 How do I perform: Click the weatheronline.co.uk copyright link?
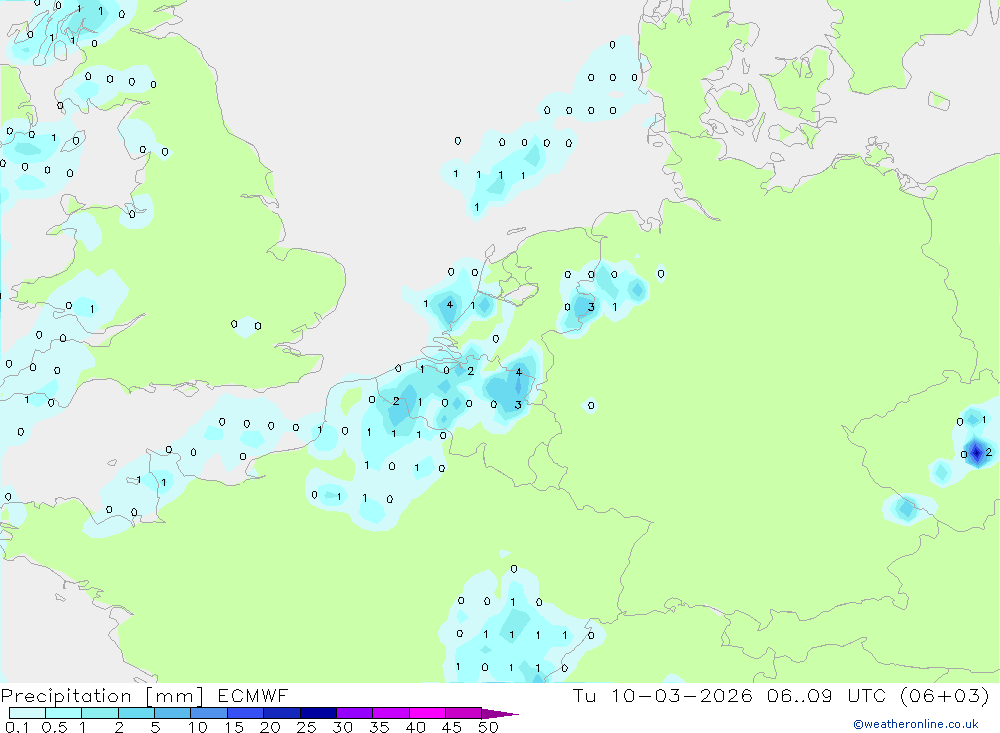pyautogui.click(x=916, y=724)
